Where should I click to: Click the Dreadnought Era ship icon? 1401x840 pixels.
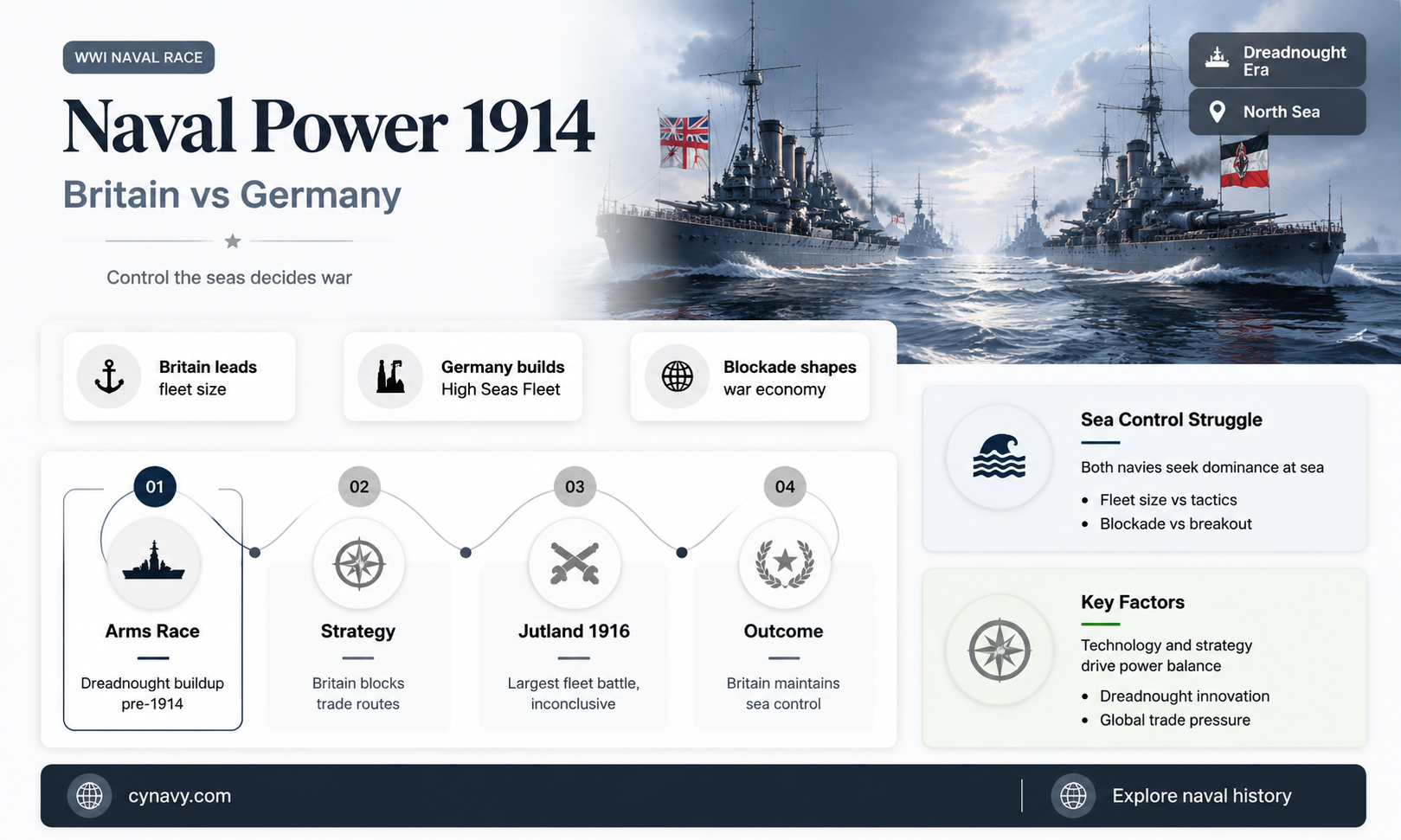[x=1218, y=58]
